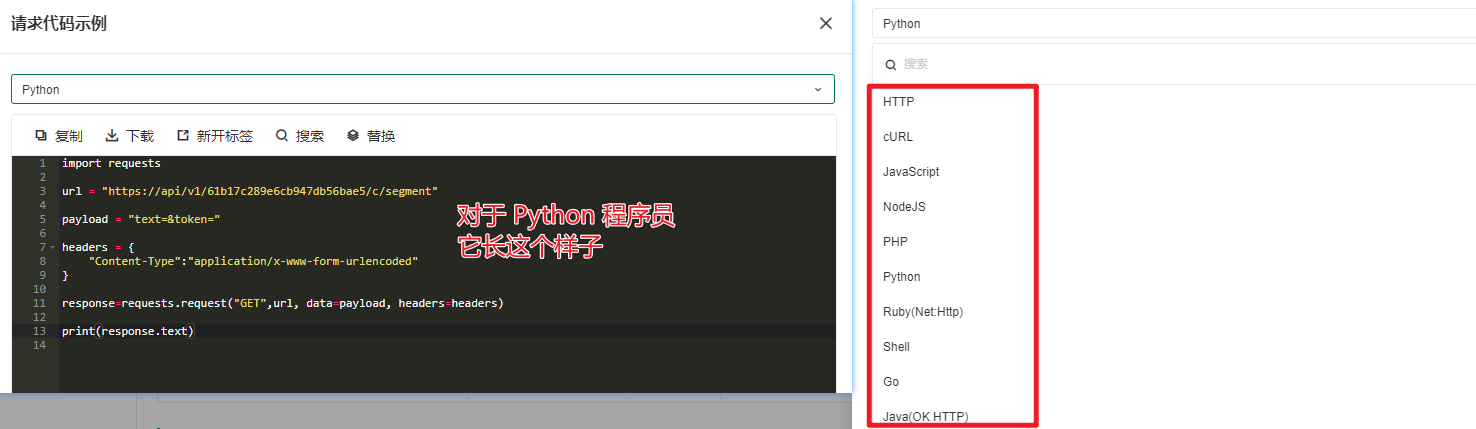Viewport: 1476px width, 429px height.
Task: Click the 新开标签 button label
Action: coord(225,136)
